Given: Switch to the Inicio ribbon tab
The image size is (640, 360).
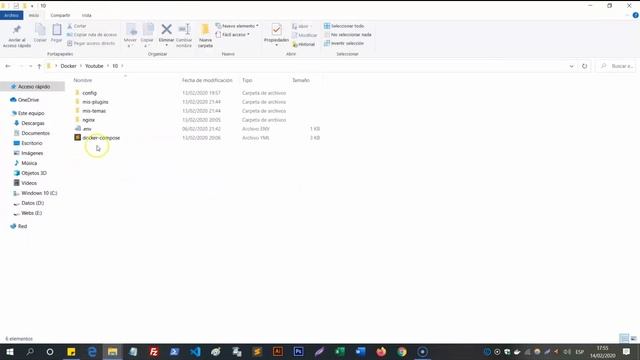Looking at the screenshot, I should click(x=34, y=15).
